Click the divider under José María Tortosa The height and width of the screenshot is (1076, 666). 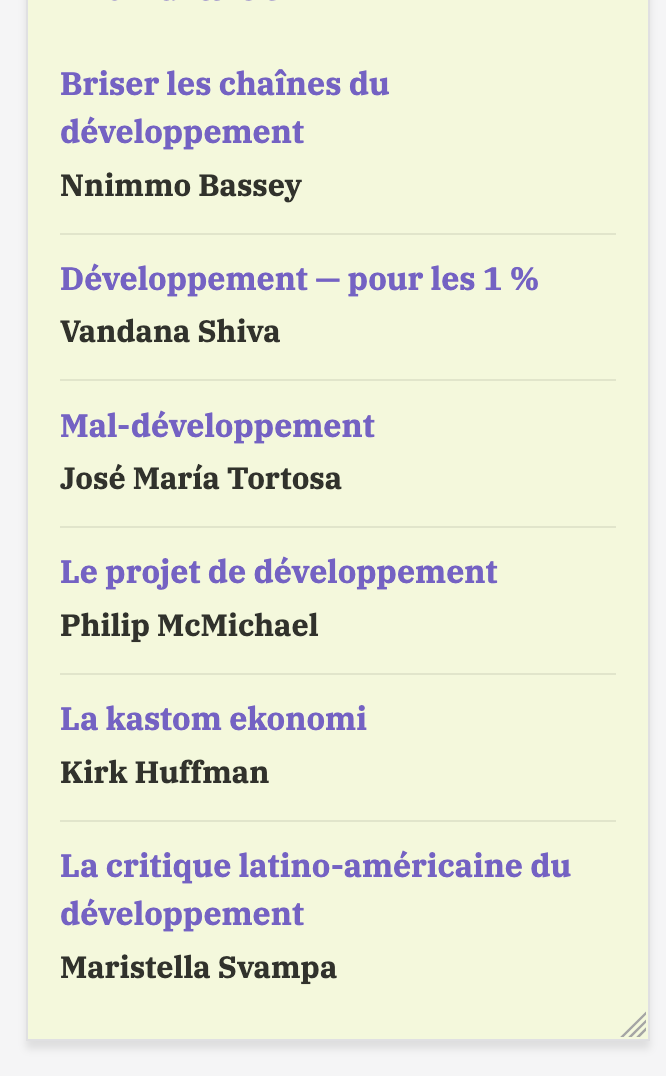[338, 527]
